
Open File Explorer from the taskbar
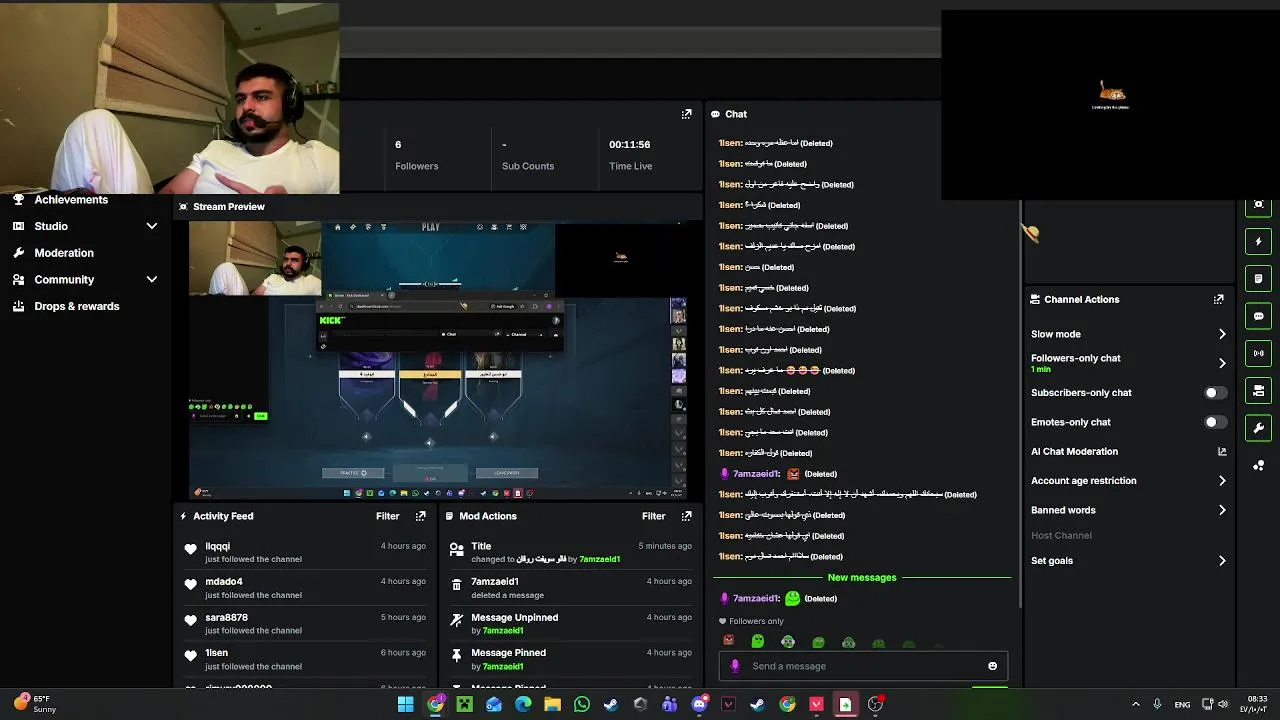click(552, 704)
